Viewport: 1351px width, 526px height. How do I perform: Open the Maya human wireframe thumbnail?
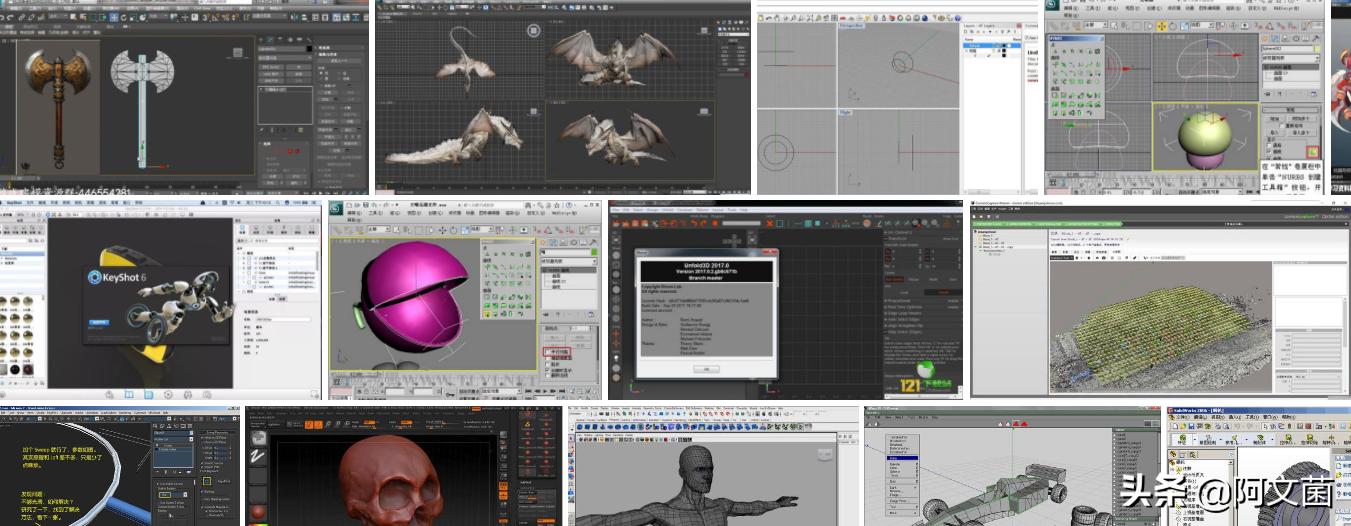point(714,465)
